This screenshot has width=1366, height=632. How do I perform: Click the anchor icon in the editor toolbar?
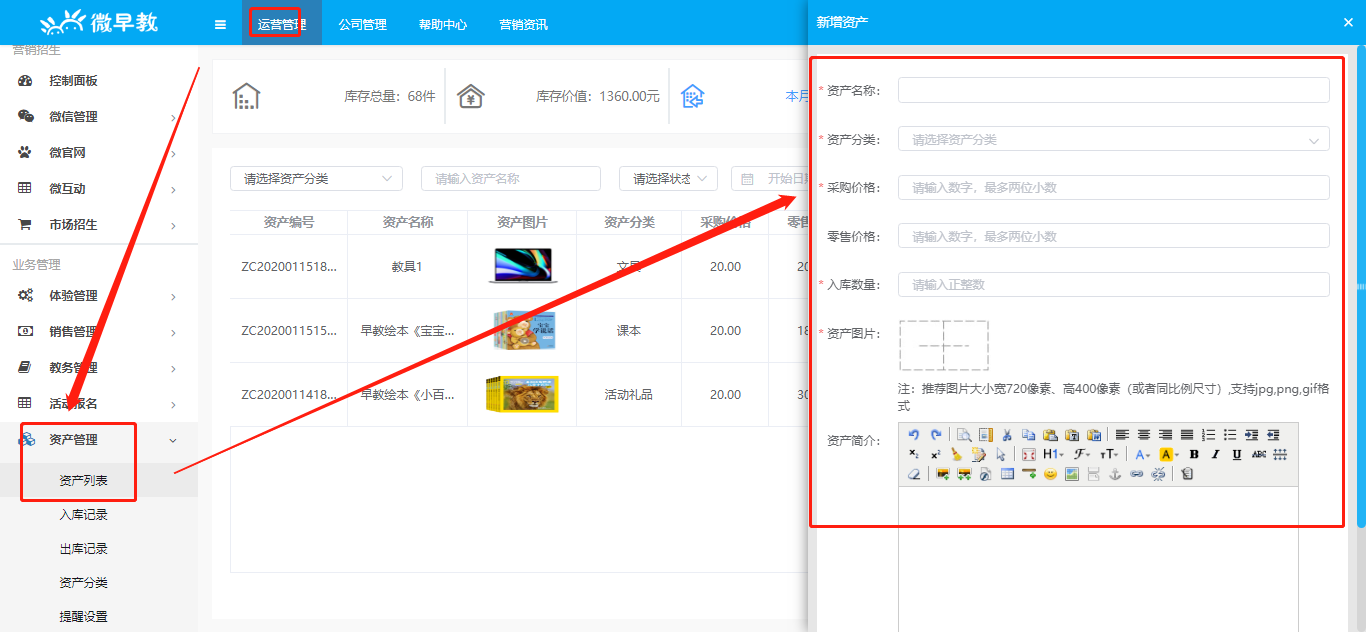click(1115, 474)
